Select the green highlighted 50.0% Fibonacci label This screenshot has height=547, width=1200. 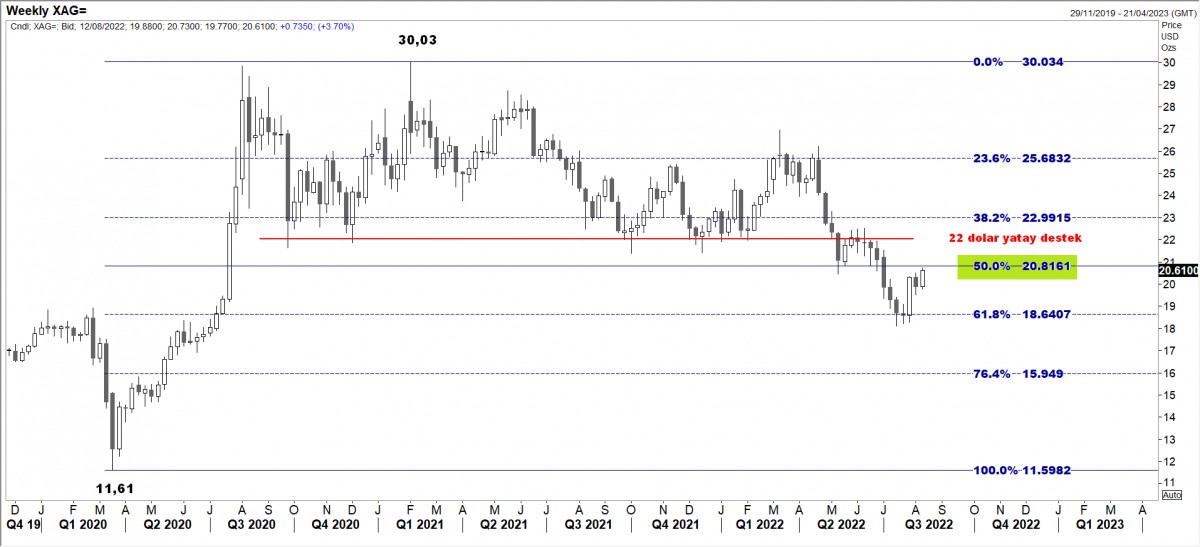1016,267
